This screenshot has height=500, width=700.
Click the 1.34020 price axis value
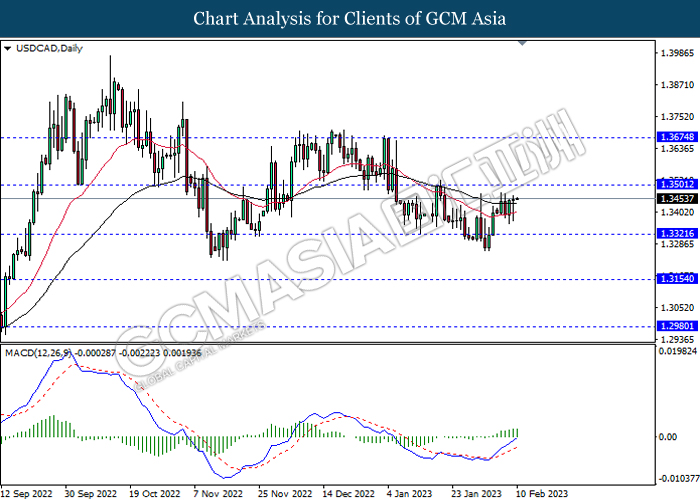677,212
